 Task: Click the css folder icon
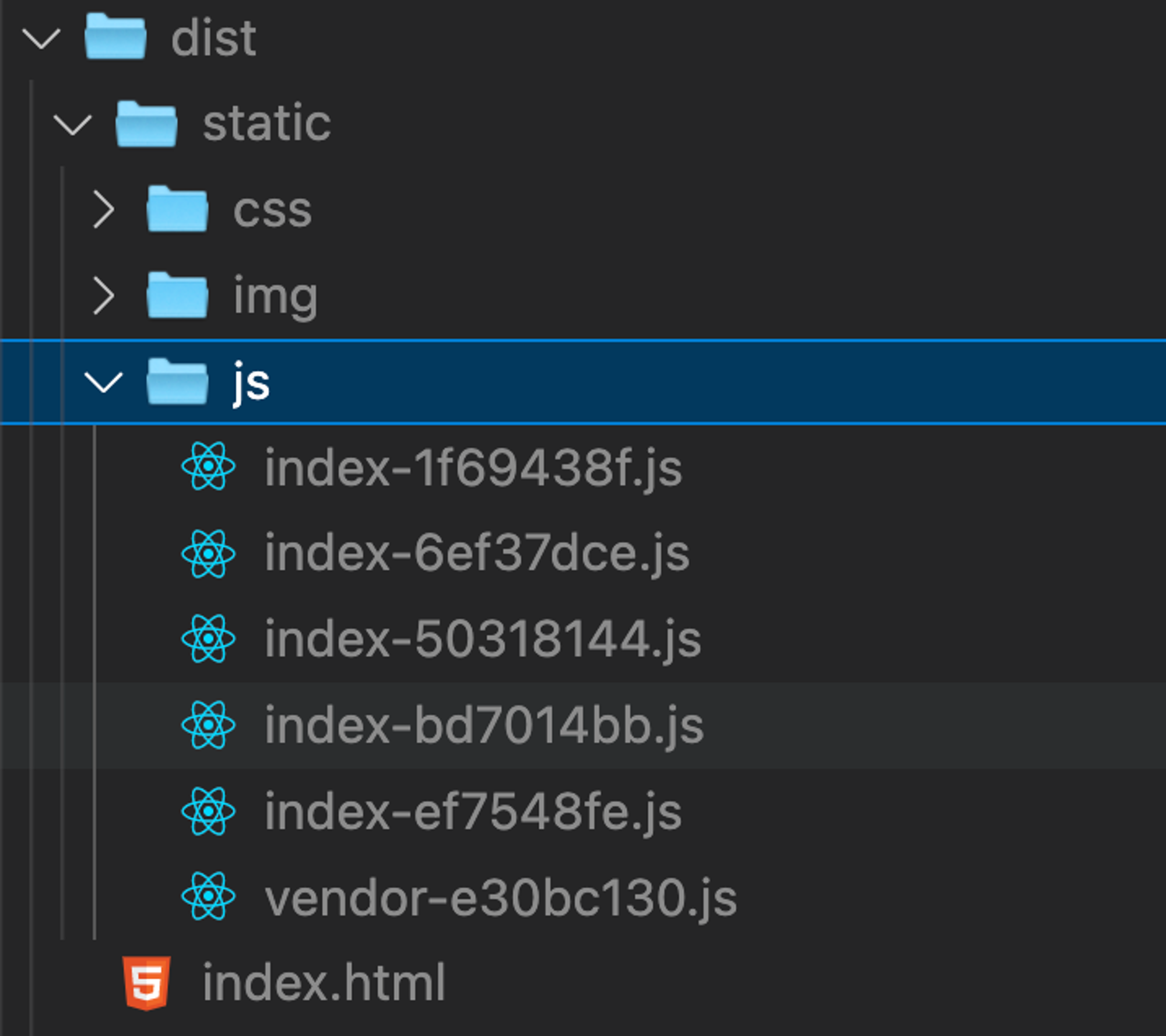coord(177,209)
